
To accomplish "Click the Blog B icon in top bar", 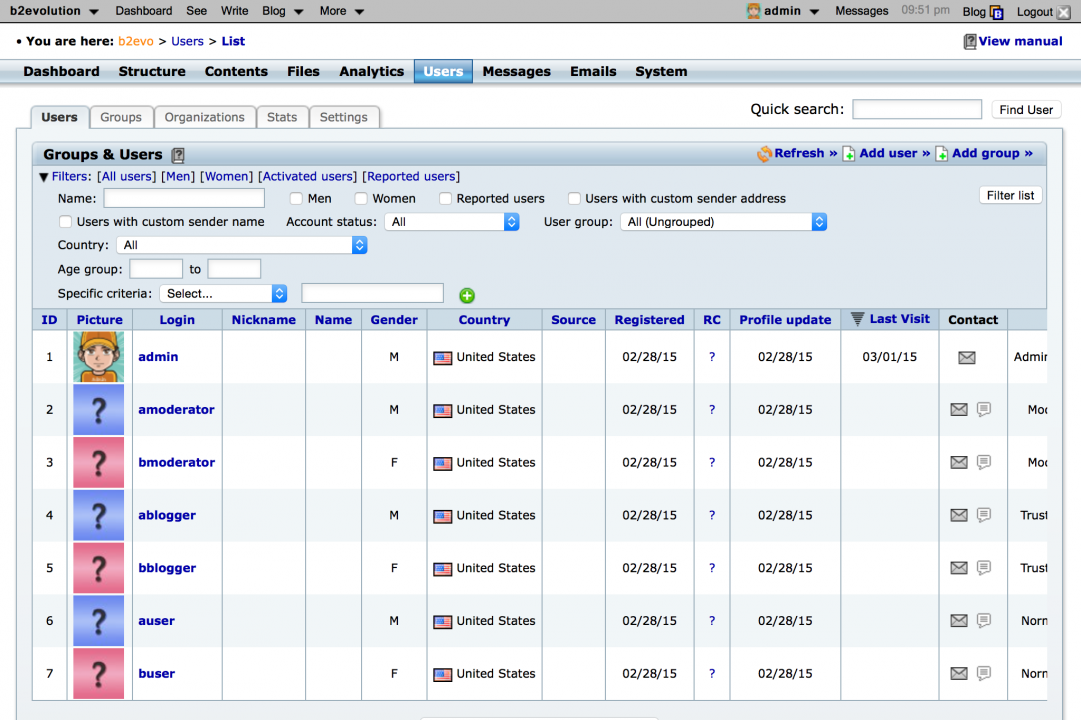I will point(997,12).
